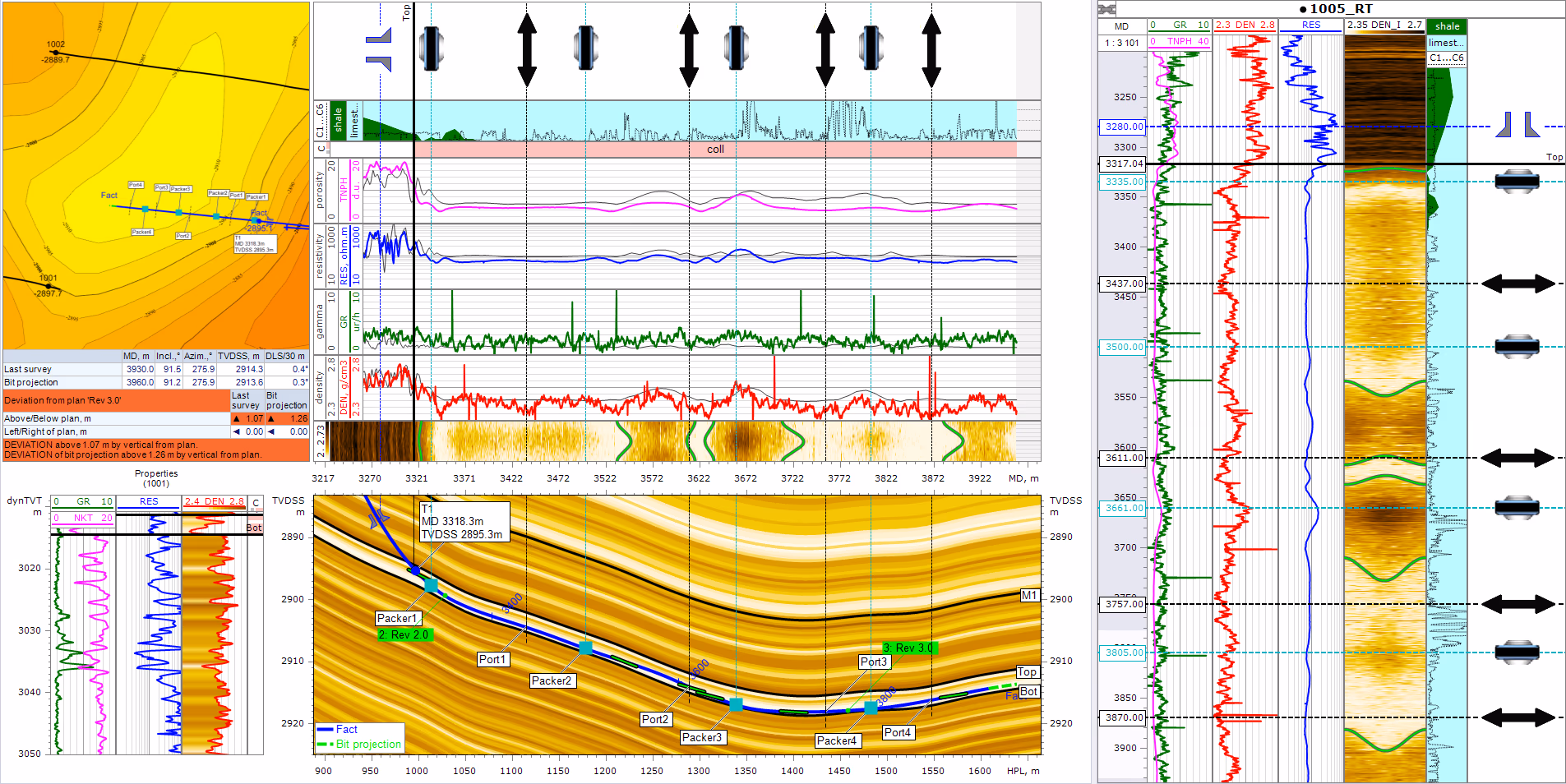Image resolution: width=1566 pixels, height=784 pixels.
Task: Click the casing shoe icon in the top completion strip
Action: (x=379, y=49)
